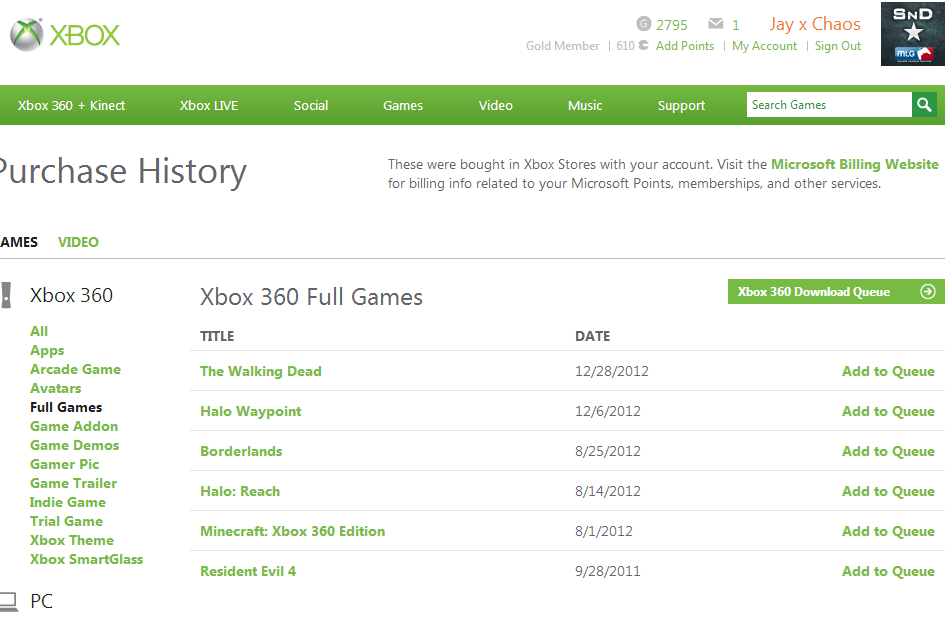The height and width of the screenshot is (617, 951).
Task: Select Xbox SmartGlass category filter
Action: tap(87, 559)
